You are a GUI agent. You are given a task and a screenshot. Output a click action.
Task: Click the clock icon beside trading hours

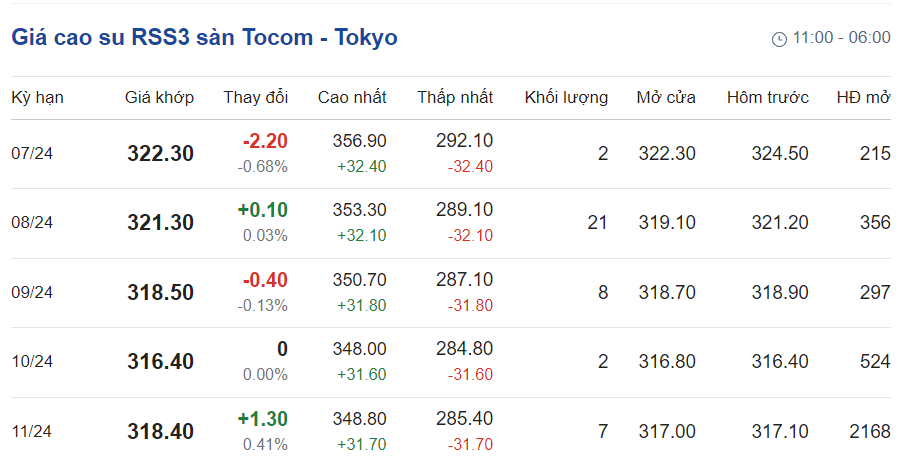(x=780, y=39)
